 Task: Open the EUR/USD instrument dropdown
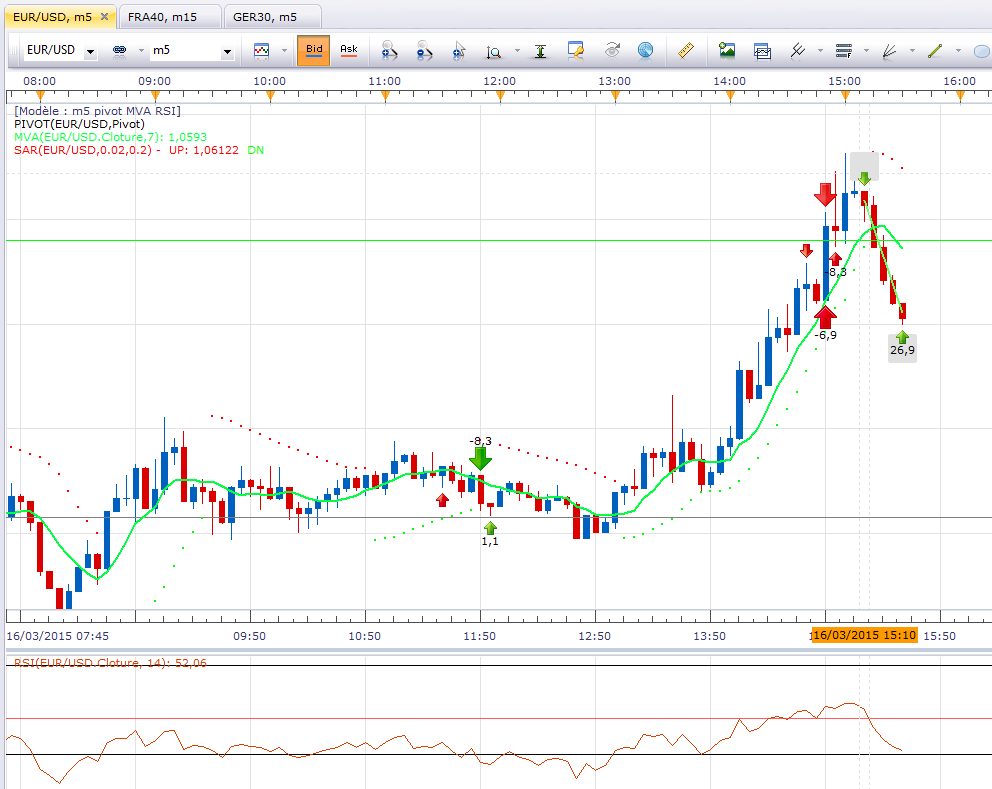(x=90, y=52)
